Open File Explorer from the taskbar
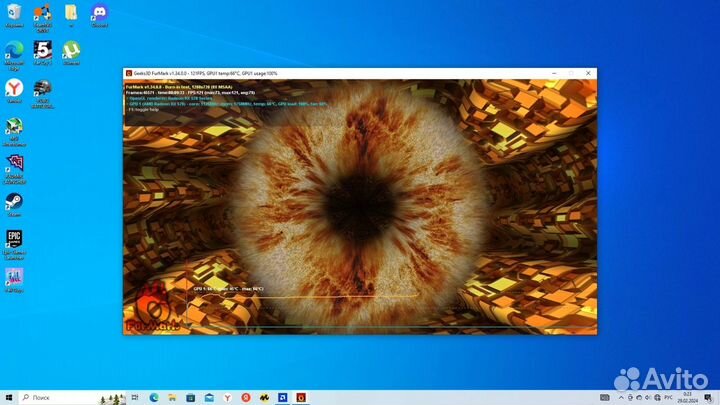This screenshot has height=405, width=720. tap(174, 397)
